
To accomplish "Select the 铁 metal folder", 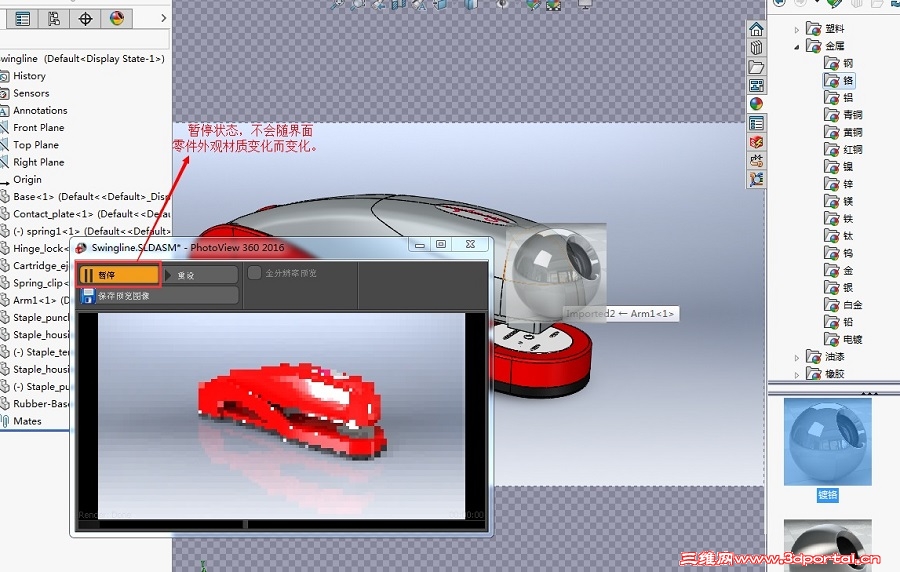I will (x=839, y=219).
